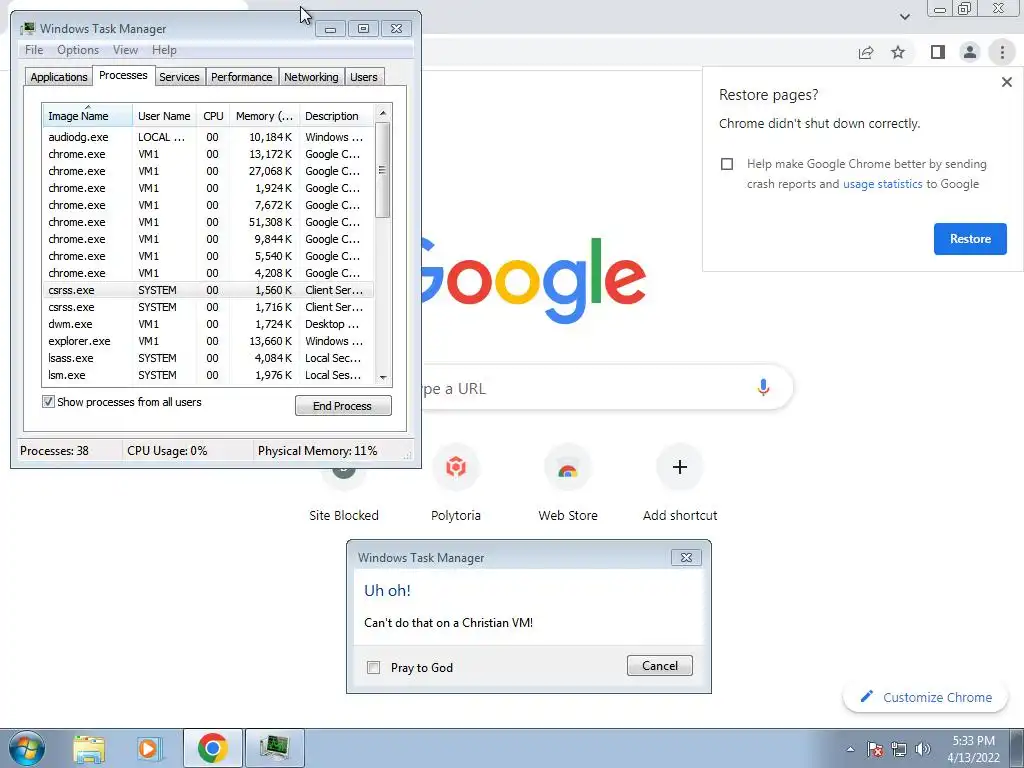Open the File menu
This screenshot has height=768, width=1024.
click(34, 50)
